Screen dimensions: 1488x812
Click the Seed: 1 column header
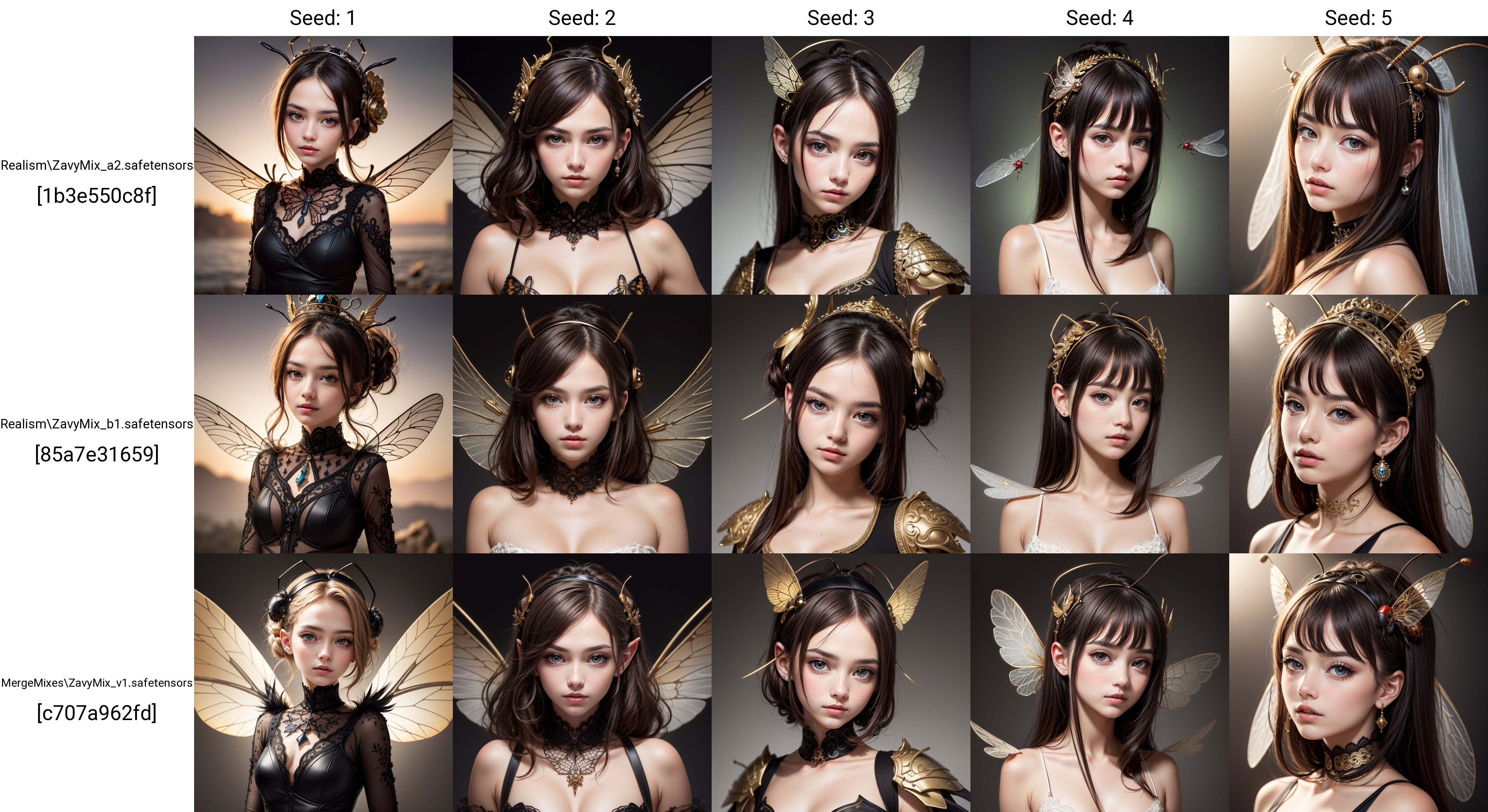323,18
